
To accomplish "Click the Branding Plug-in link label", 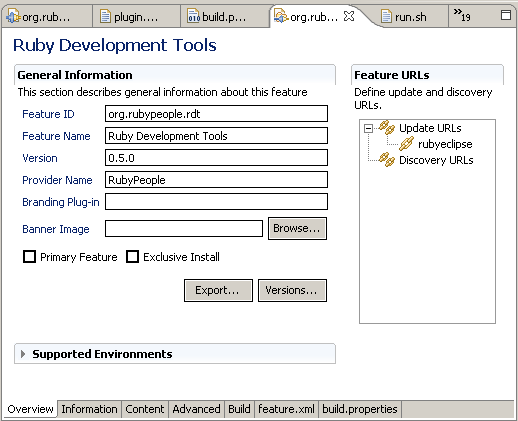I will [x=61, y=202].
